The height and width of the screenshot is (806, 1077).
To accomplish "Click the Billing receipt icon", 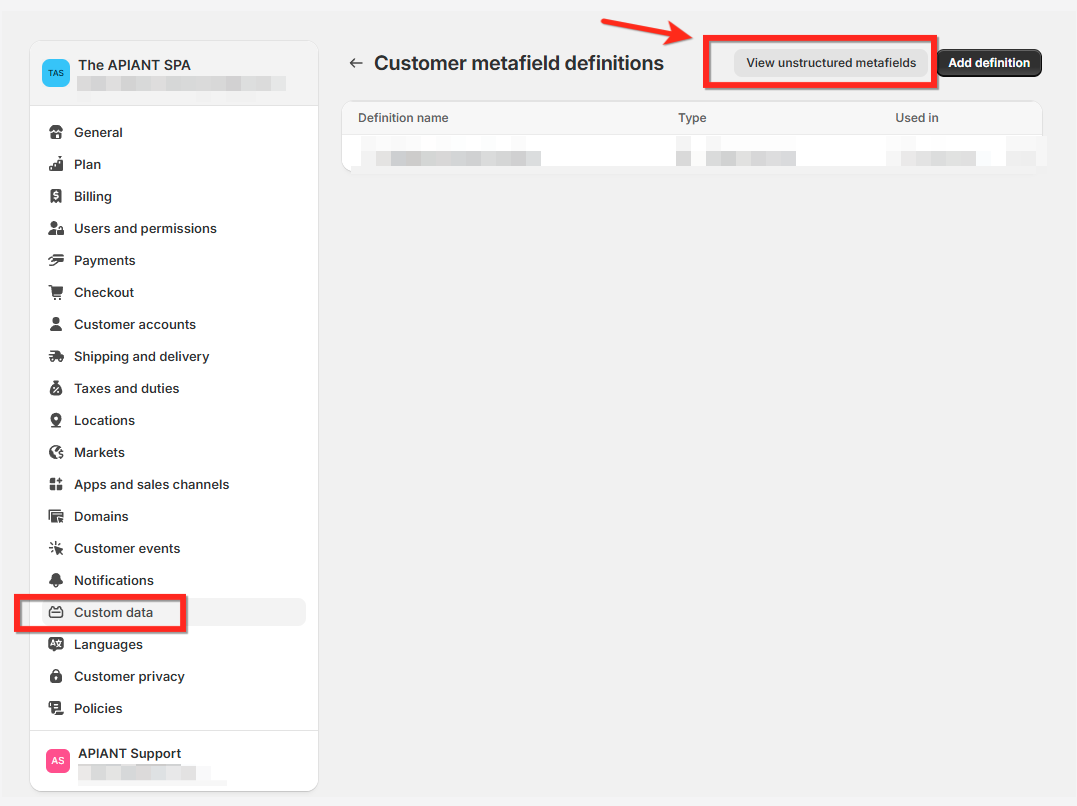I will coord(56,196).
